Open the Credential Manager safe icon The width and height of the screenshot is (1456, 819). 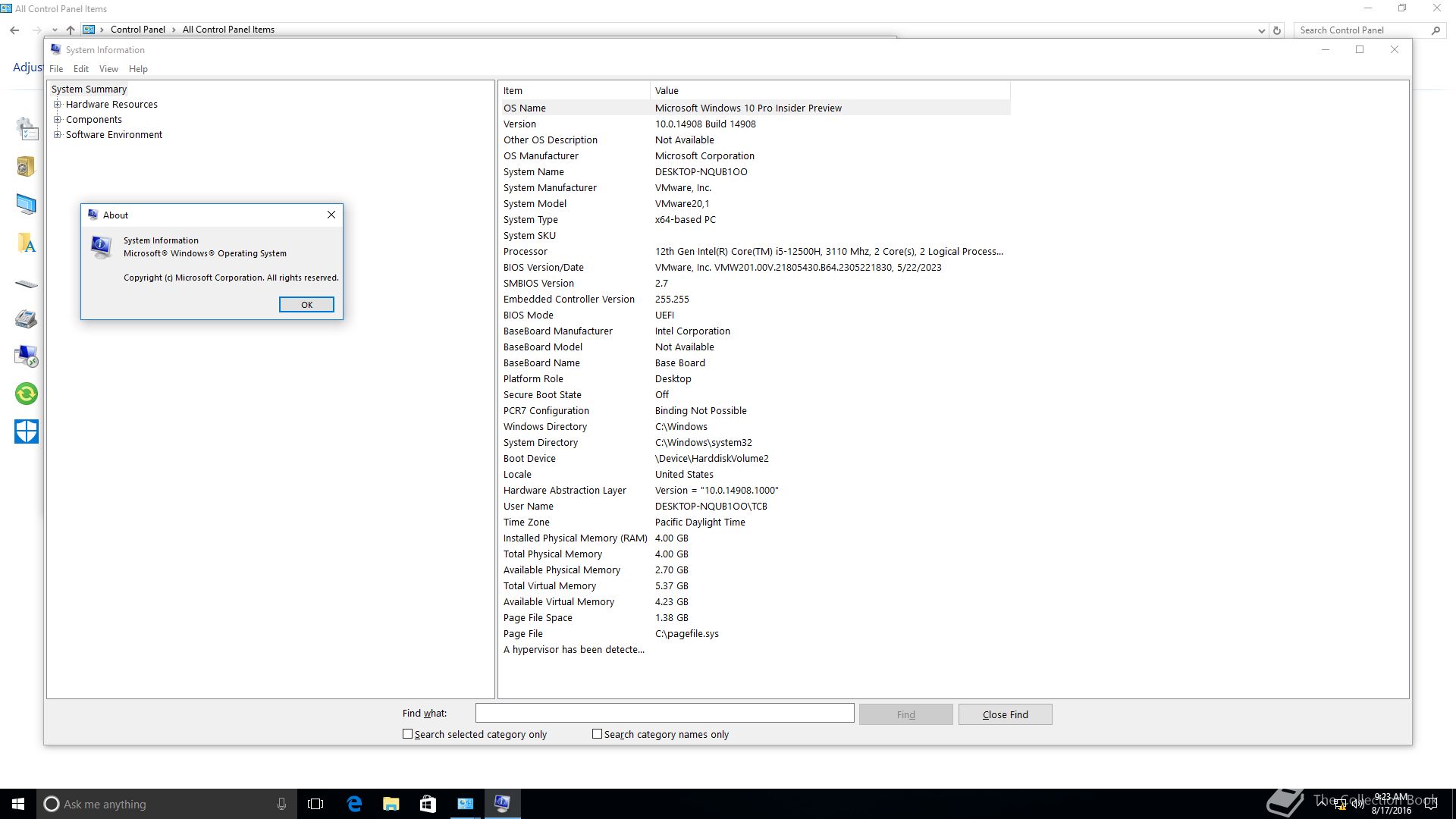(27, 166)
